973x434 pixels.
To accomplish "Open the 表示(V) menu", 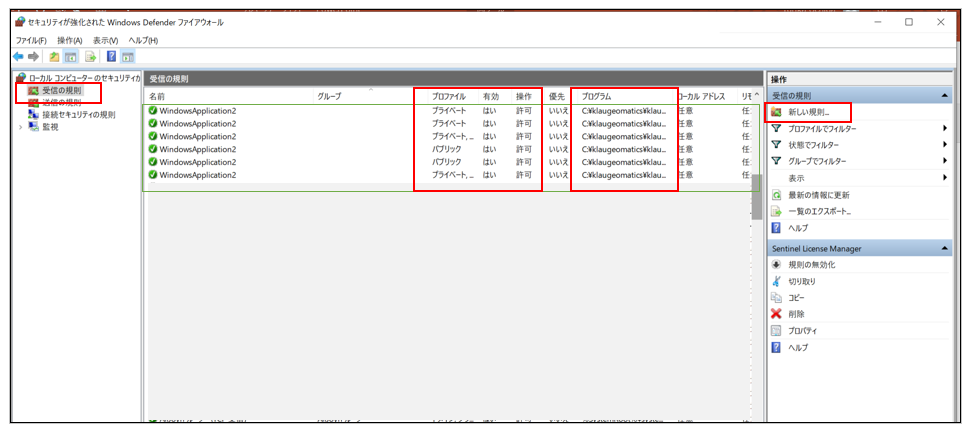I will (105, 40).
